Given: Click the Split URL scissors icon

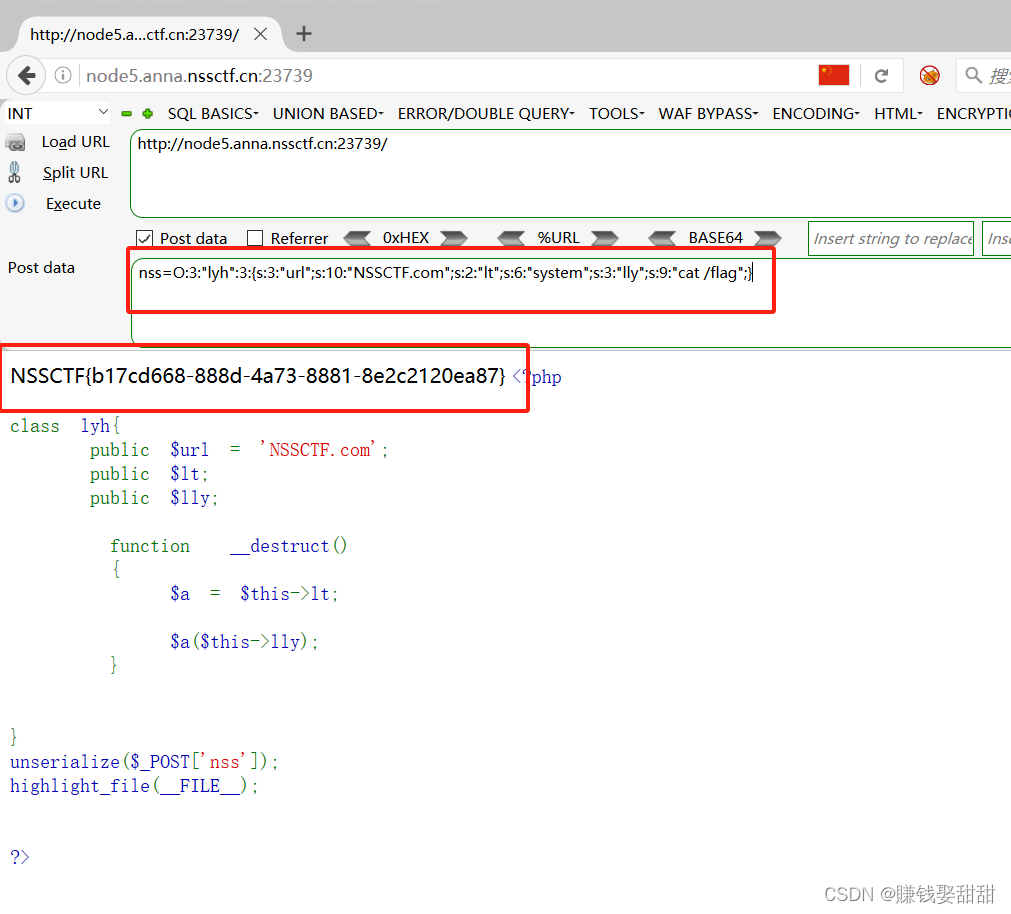Looking at the screenshot, I should pyautogui.click(x=14, y=172).
